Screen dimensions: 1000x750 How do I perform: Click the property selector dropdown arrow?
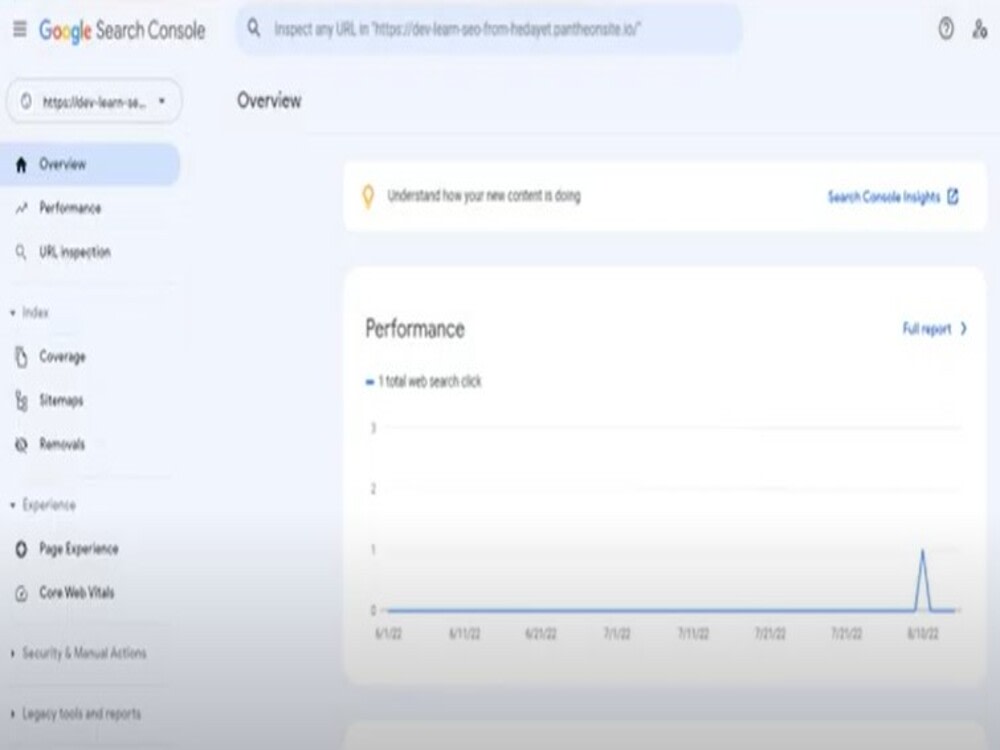click(x=162, y=101)
